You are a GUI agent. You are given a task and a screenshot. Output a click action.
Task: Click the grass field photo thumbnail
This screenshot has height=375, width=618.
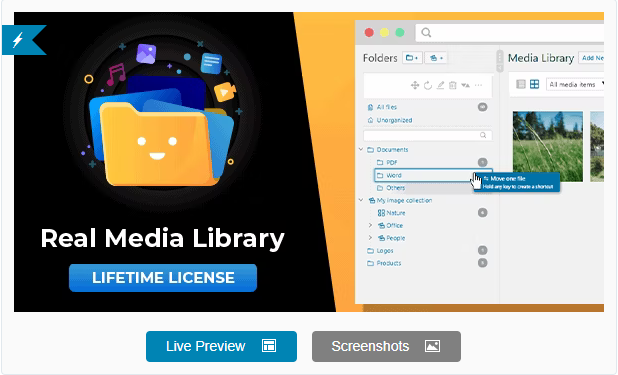tap(547, 146)
